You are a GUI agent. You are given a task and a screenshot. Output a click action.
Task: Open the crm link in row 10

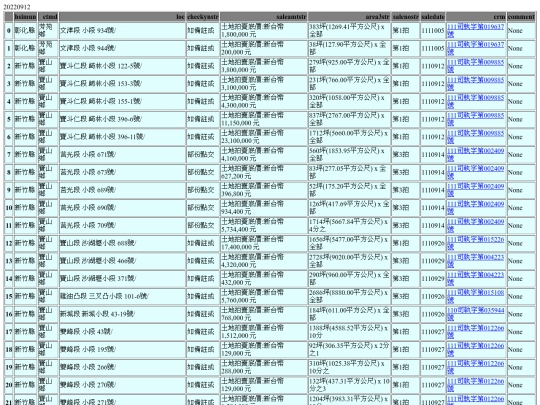(475, 208)
